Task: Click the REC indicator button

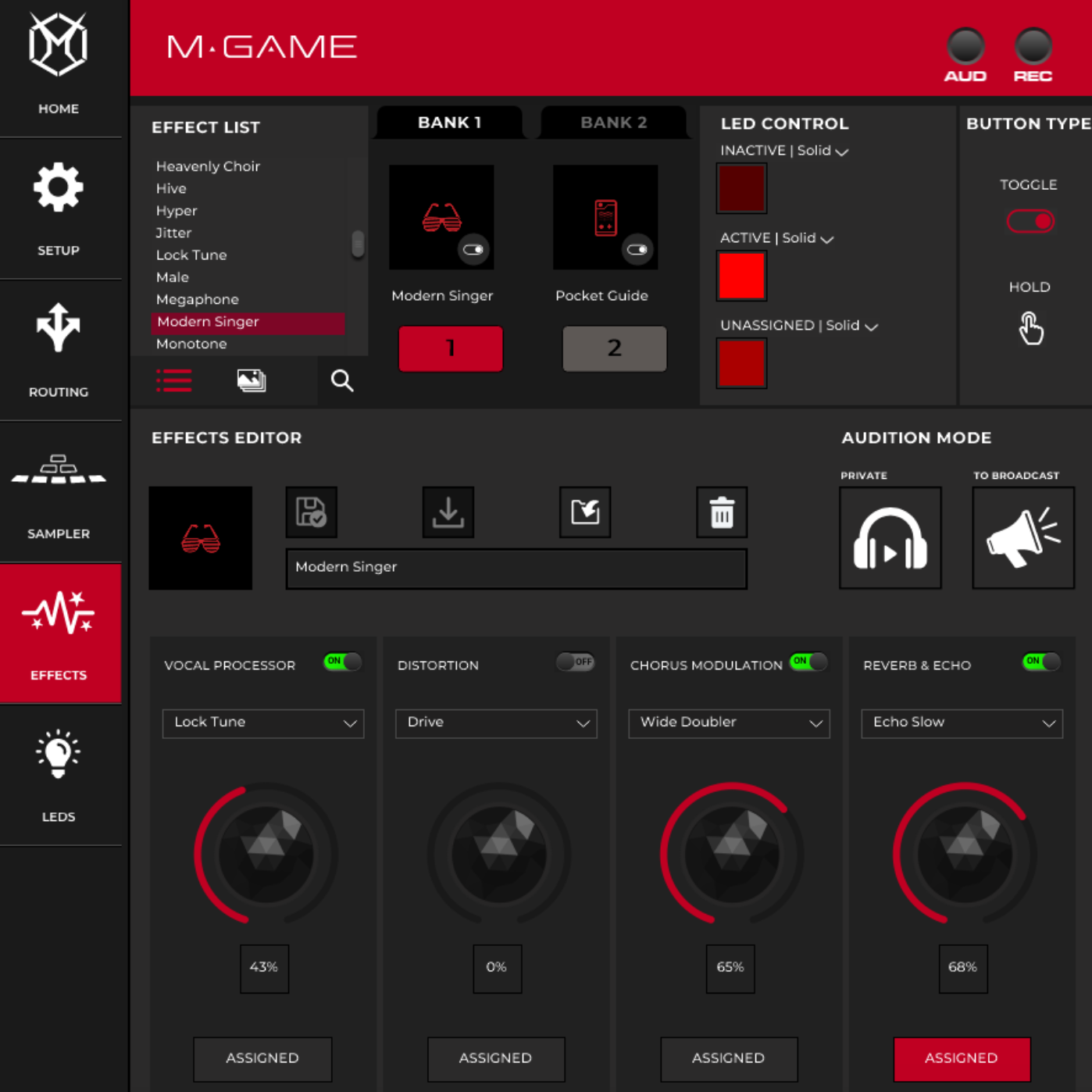Action: click(x=1033, y=55)
